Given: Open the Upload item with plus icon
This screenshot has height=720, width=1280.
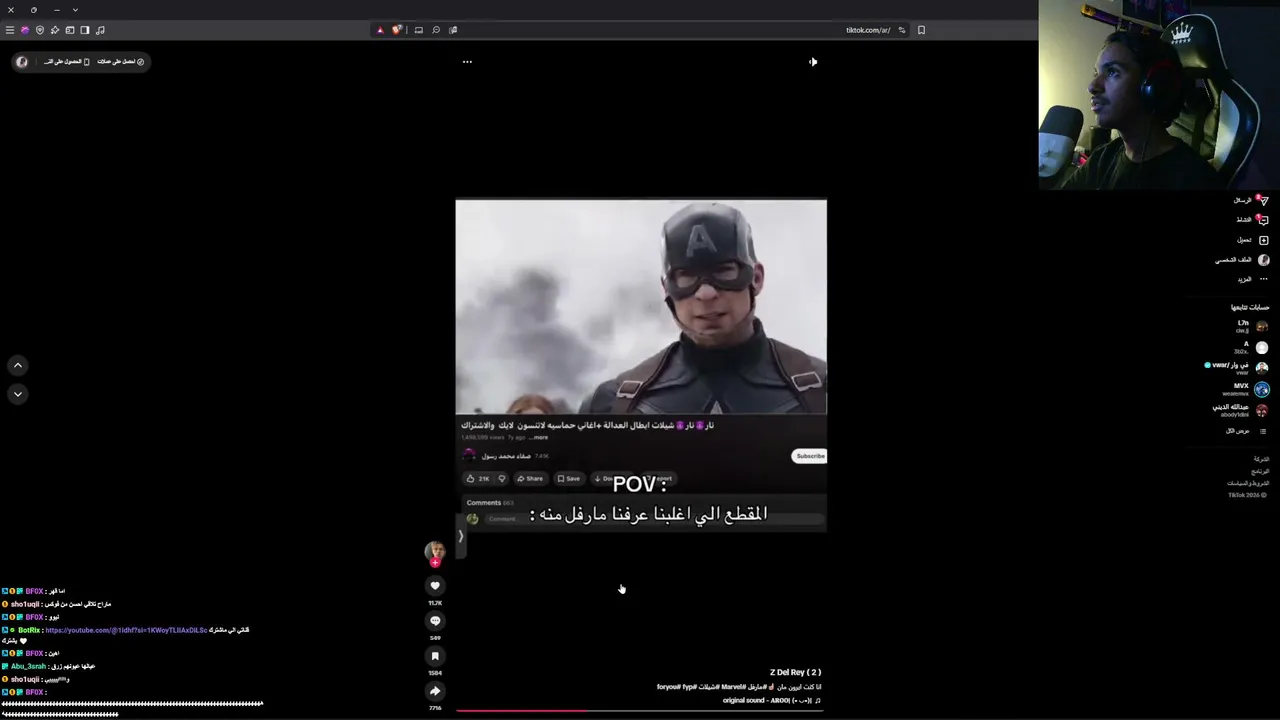Looking at the screenshot, I should point(1253,240).
